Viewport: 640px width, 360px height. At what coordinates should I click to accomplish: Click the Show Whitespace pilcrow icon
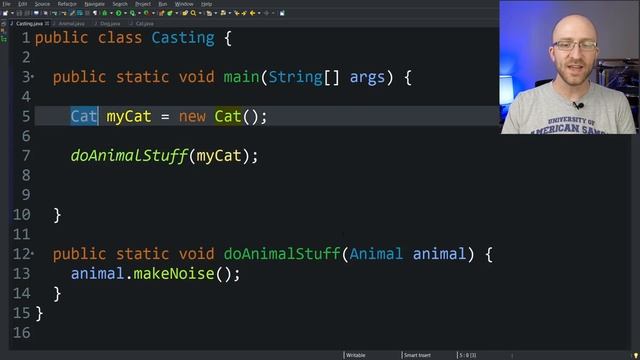click(95, 13)
